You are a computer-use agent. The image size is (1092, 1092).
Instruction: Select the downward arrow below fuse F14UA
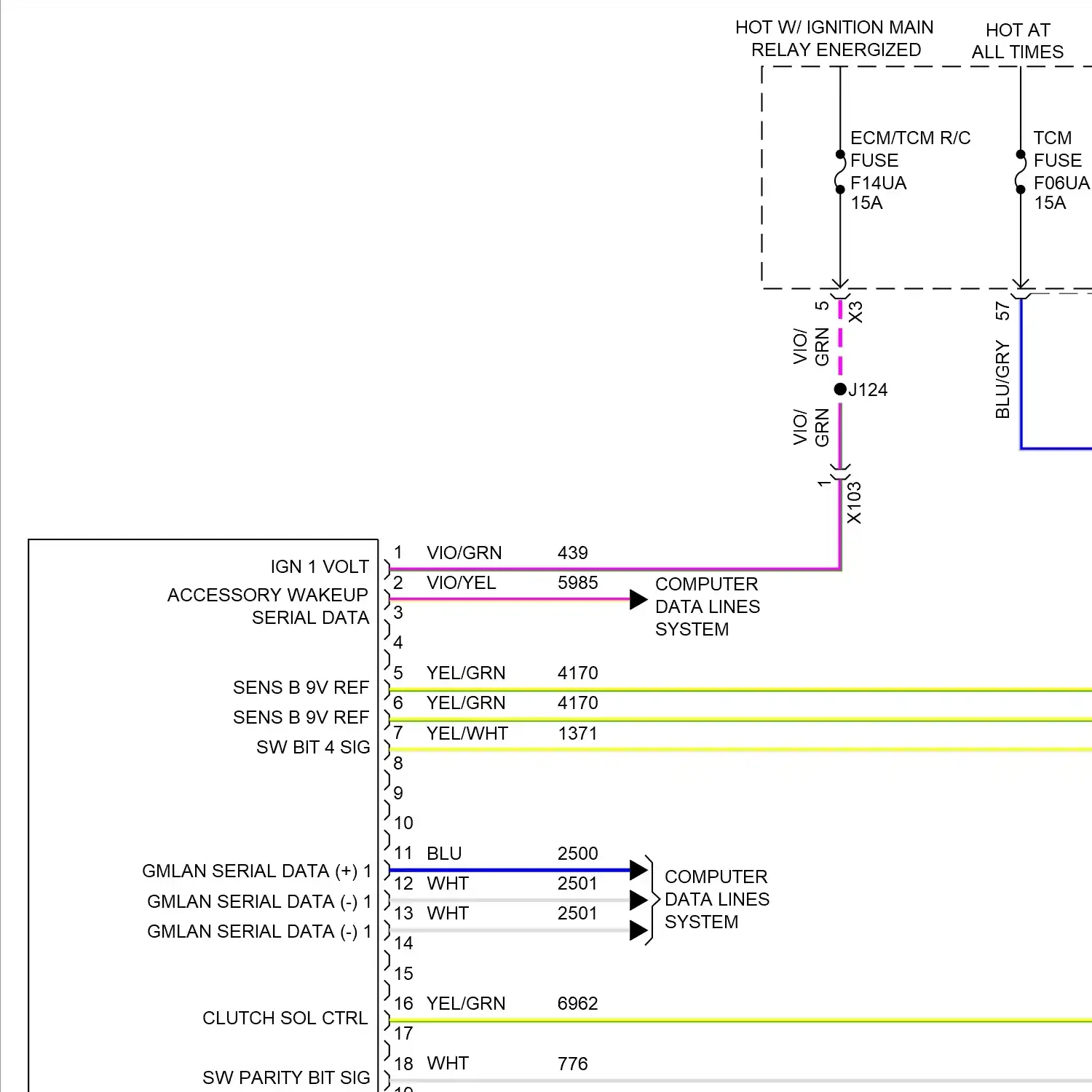click(x=841, y=282)
